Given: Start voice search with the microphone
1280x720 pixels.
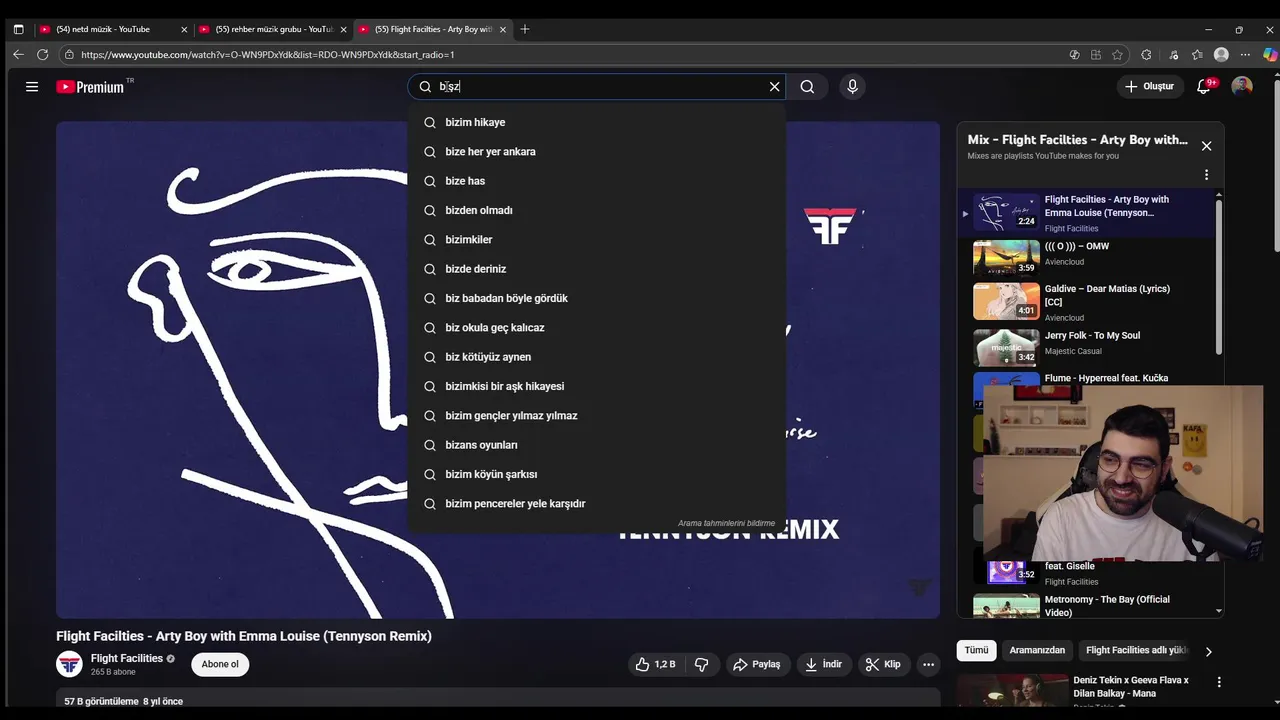Looking at the screenshot, I should 852,87.
